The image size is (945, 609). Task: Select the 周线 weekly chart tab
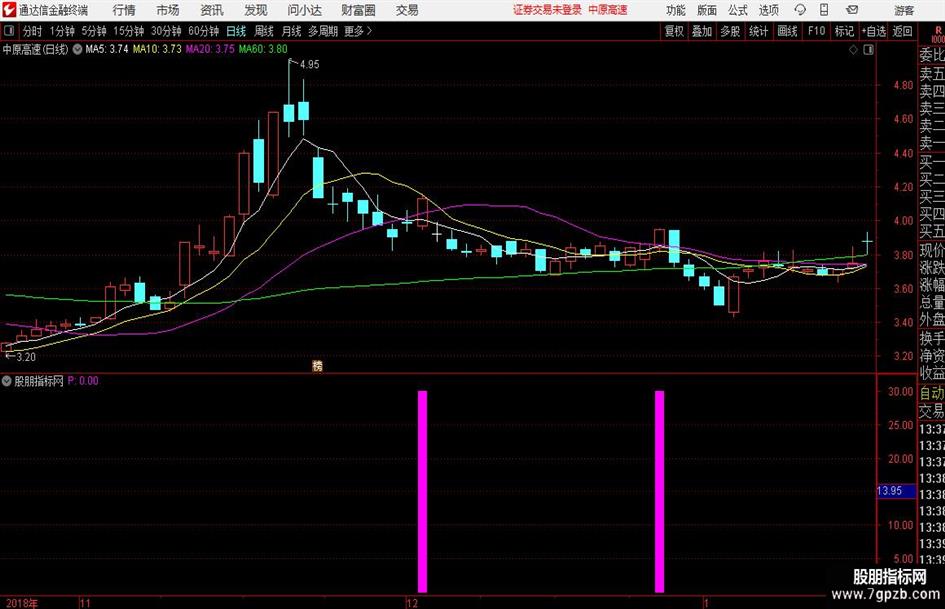[x=263, y=31]
